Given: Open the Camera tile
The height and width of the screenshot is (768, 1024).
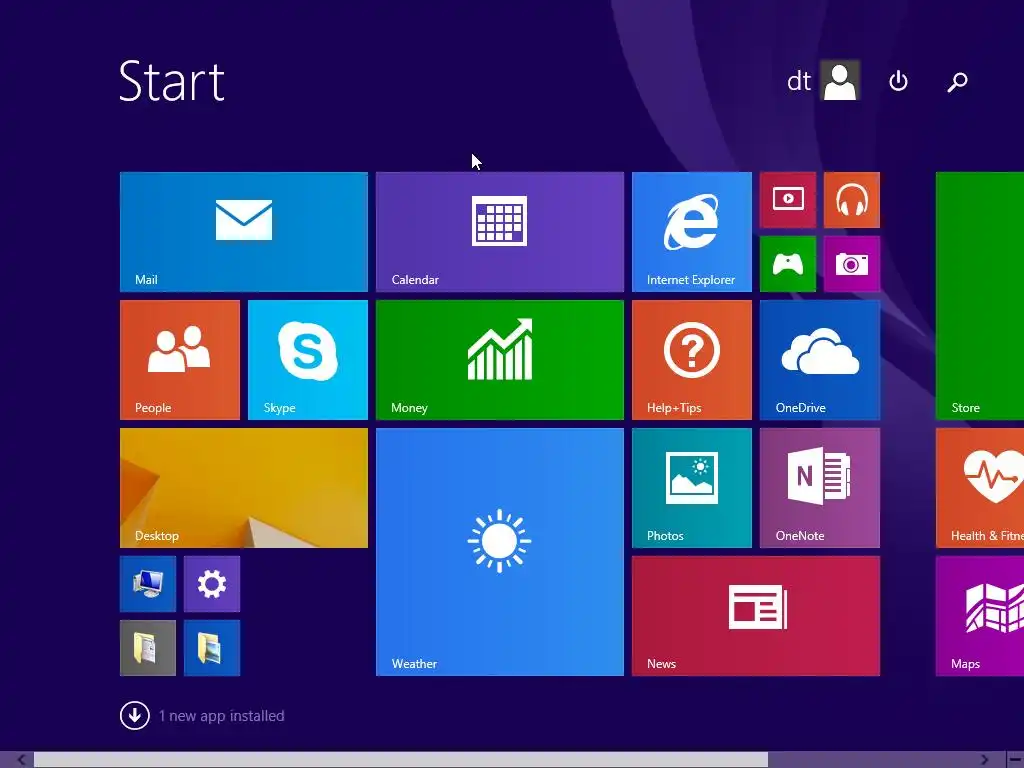Looking at the screenshot, I should point(852,264).
